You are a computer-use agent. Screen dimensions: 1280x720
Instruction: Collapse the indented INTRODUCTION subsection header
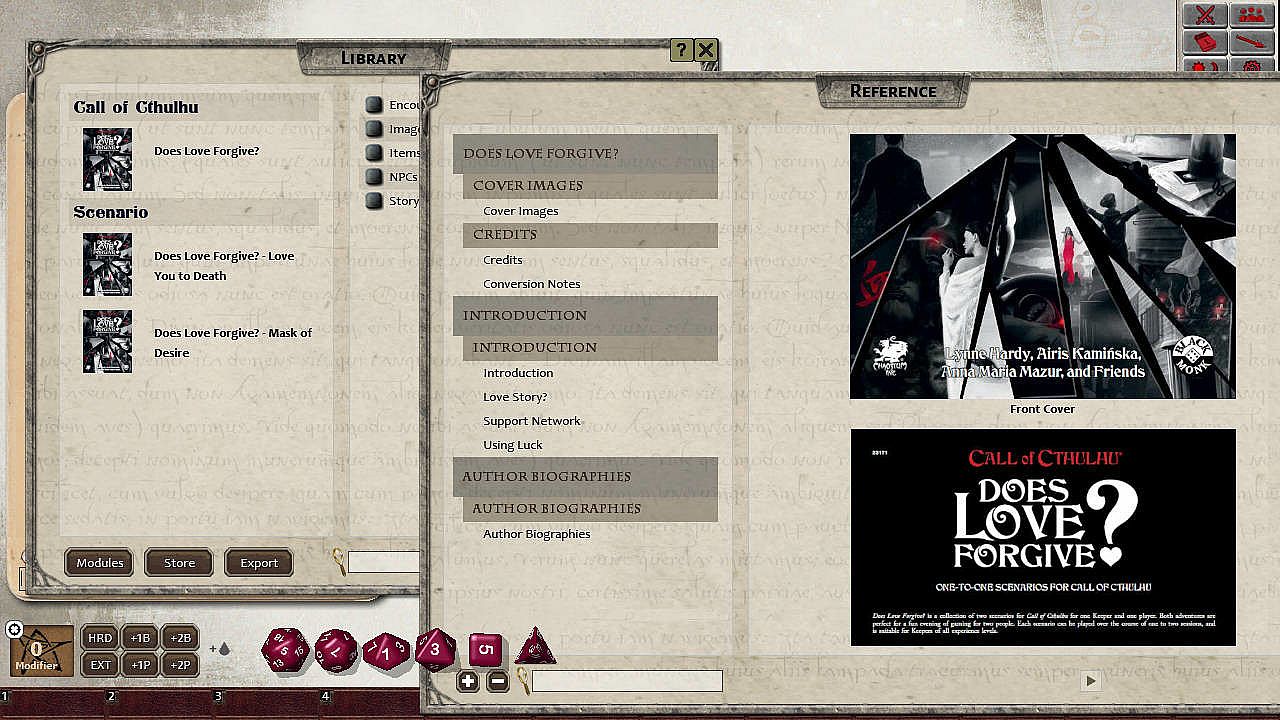pyautogui.click(x=590, y=348)
